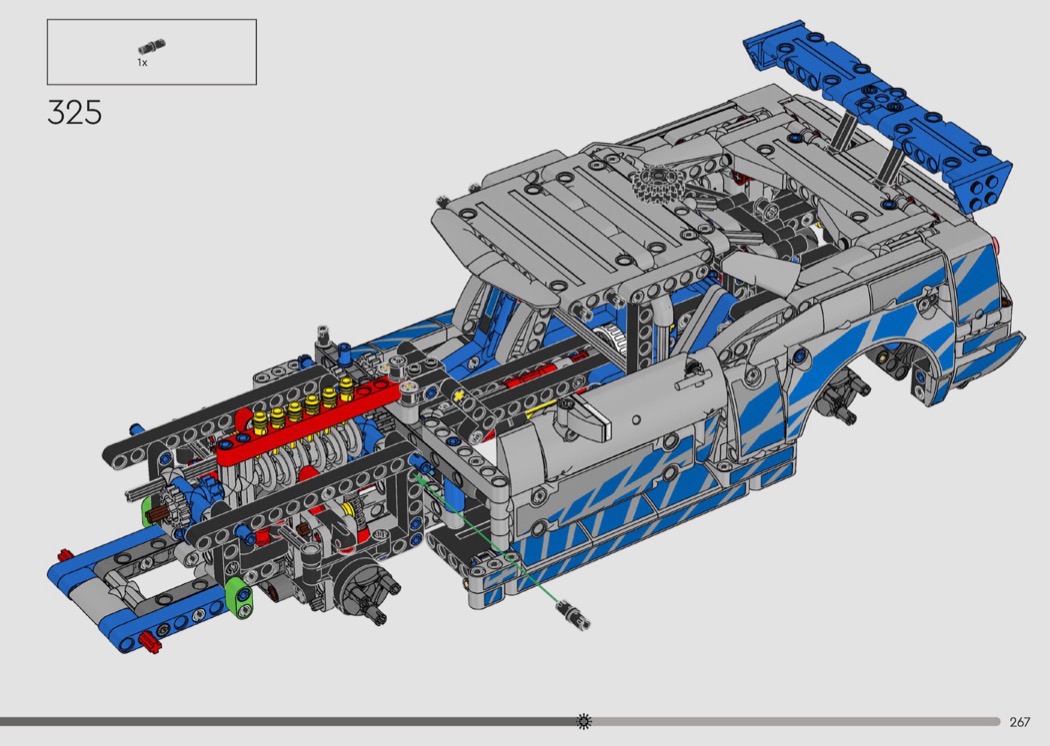
Task: Click the gear-shaped progress handle
Action: [584, 721]
